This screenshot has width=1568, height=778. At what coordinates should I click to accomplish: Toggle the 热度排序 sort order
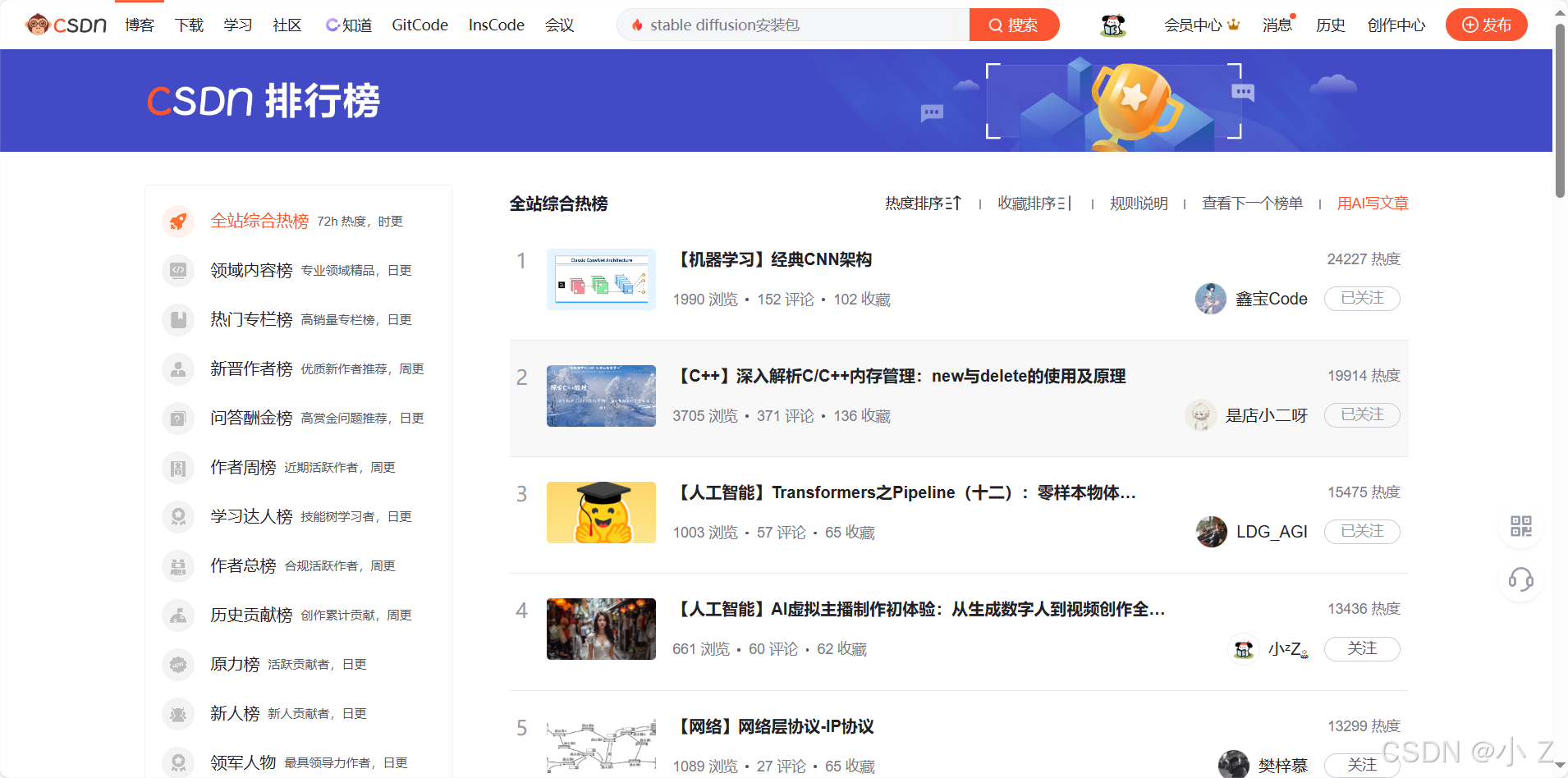[x=923, y=203]
